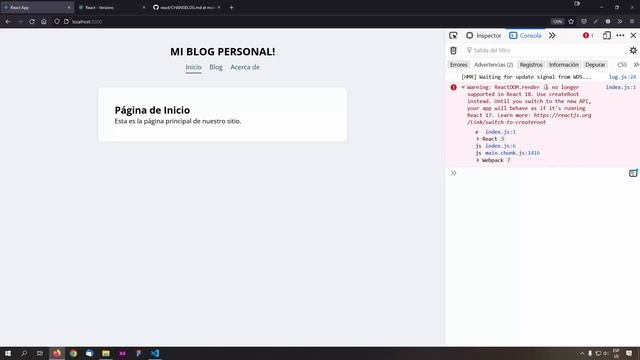Open the Inspector panel tab
Image resolution: width=640 pixels, height=360 pixels.
(484, 36)
